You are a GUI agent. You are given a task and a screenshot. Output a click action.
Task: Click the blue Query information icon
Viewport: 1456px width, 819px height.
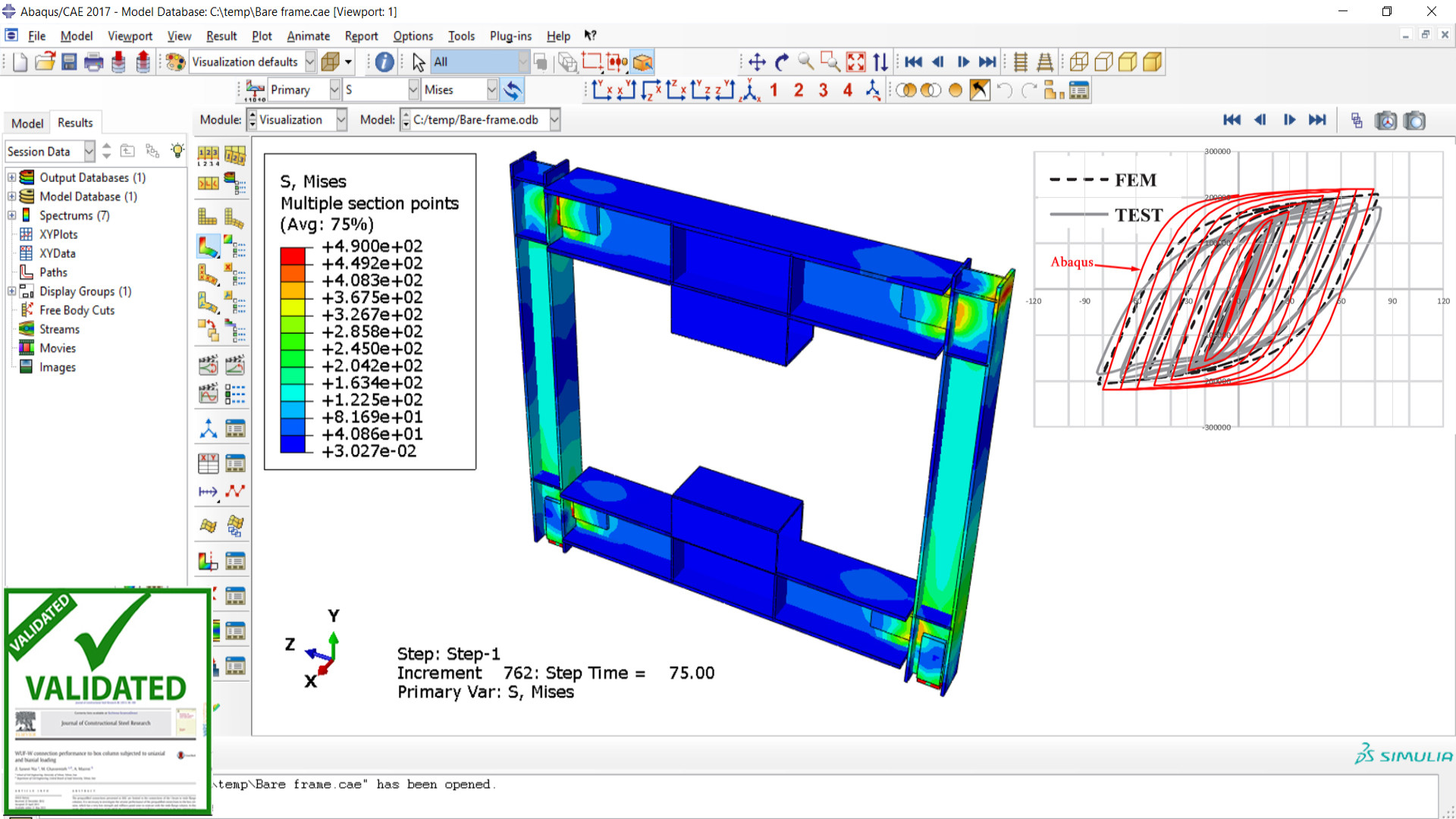click(384, 62)
